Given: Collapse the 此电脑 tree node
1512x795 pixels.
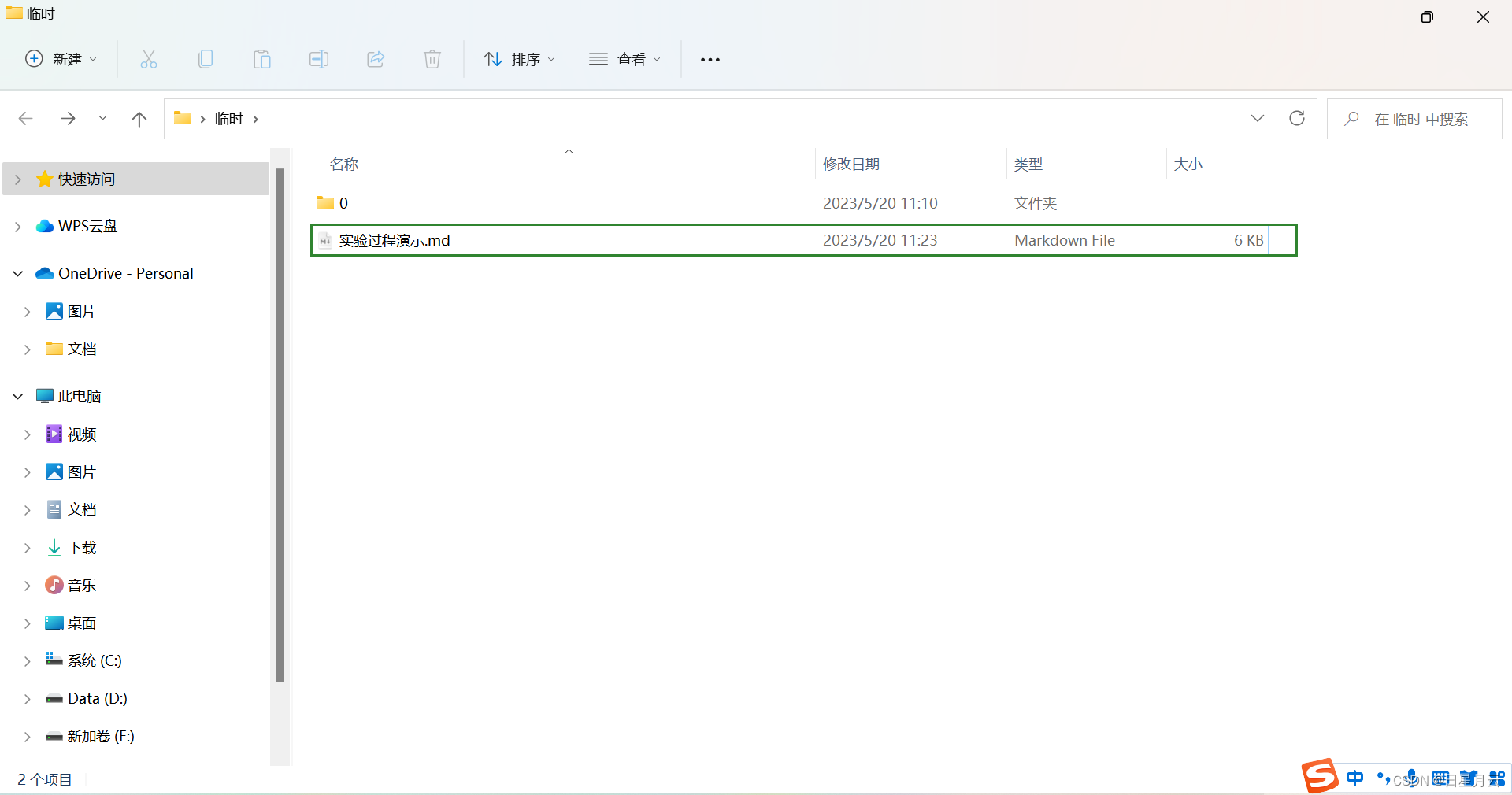Looking at the screenshot, I should tap(18, 397).
